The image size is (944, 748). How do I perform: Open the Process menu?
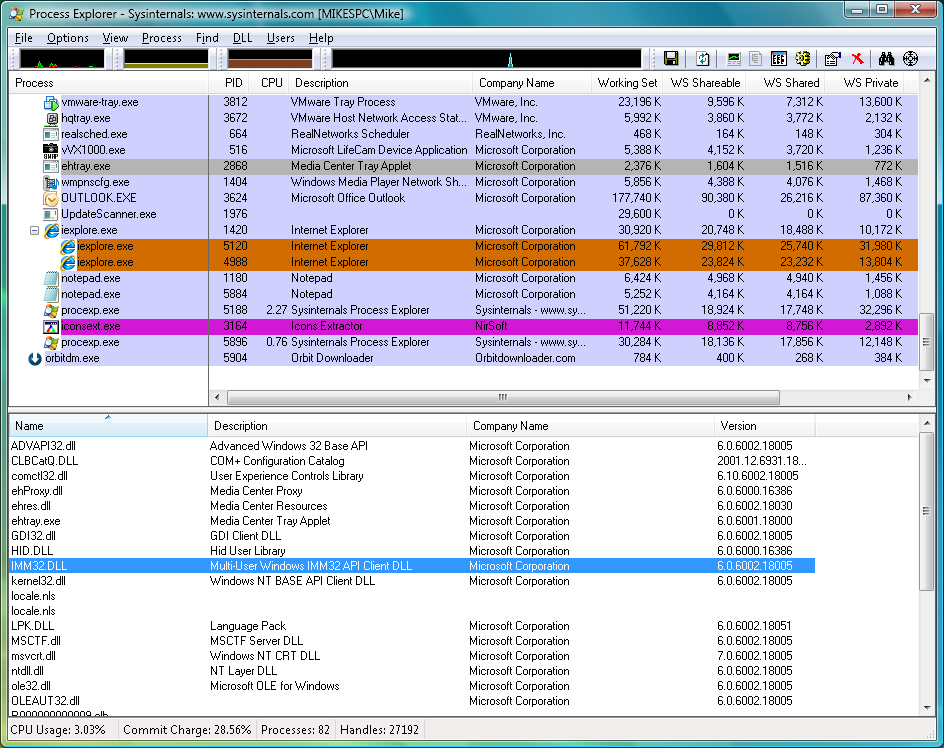click(x=161, y=38)
